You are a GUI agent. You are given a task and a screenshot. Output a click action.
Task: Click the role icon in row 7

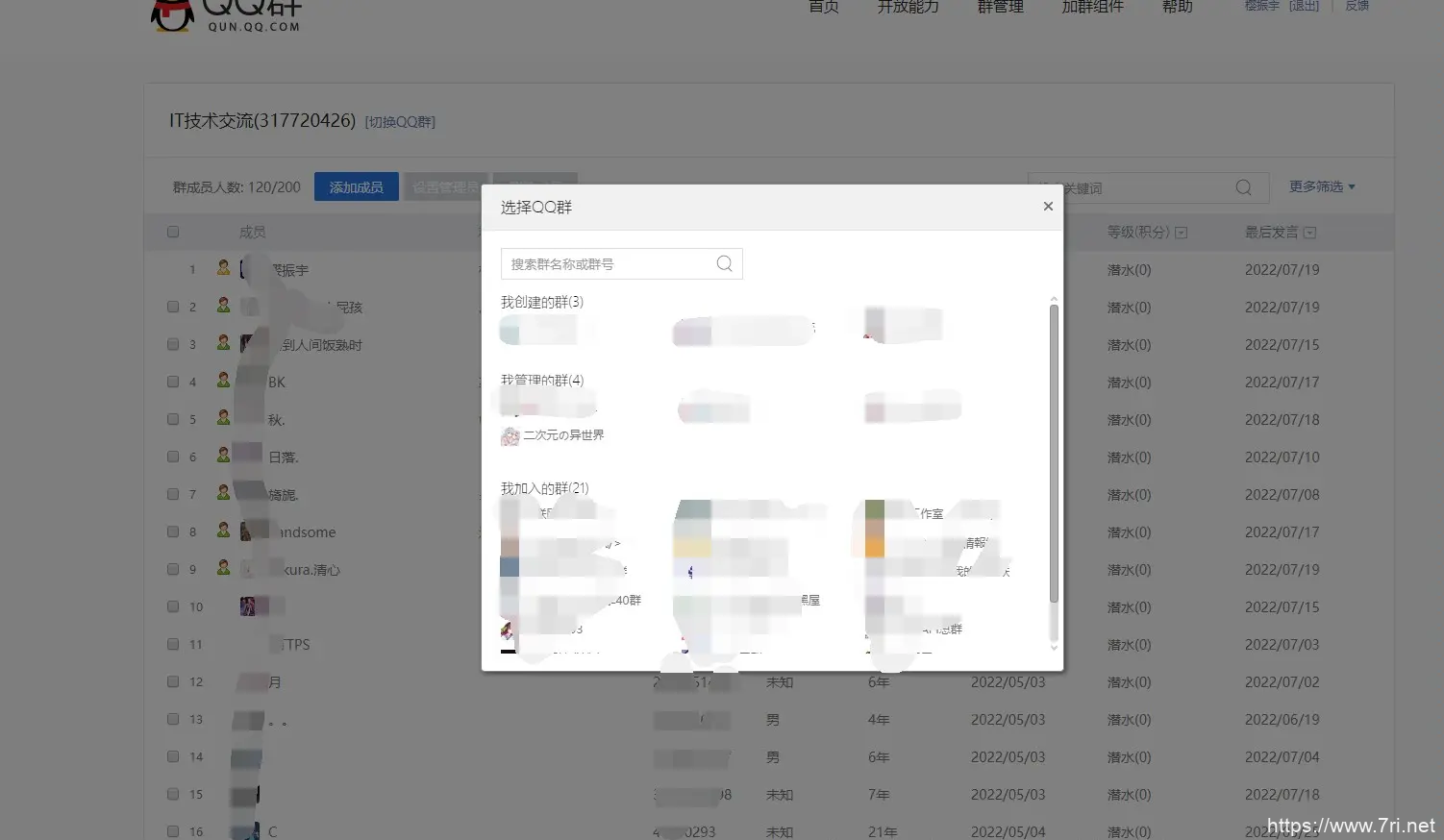223,493
